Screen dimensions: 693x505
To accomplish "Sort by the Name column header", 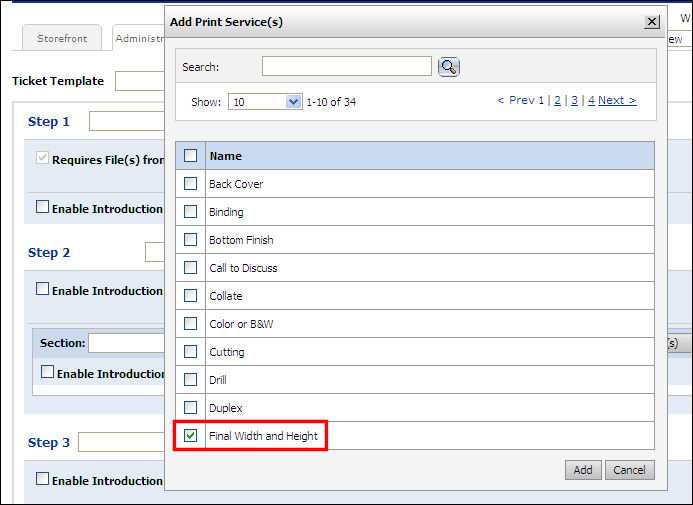I will pyautogui.click(x=225, y=156).
